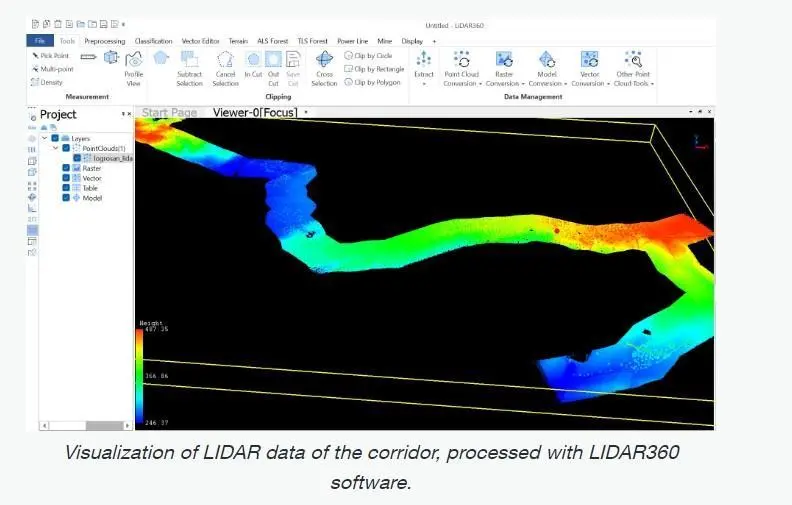Open the Profile View tool
The height and width of the screenshot is (505, 792).
click(134, 68)
